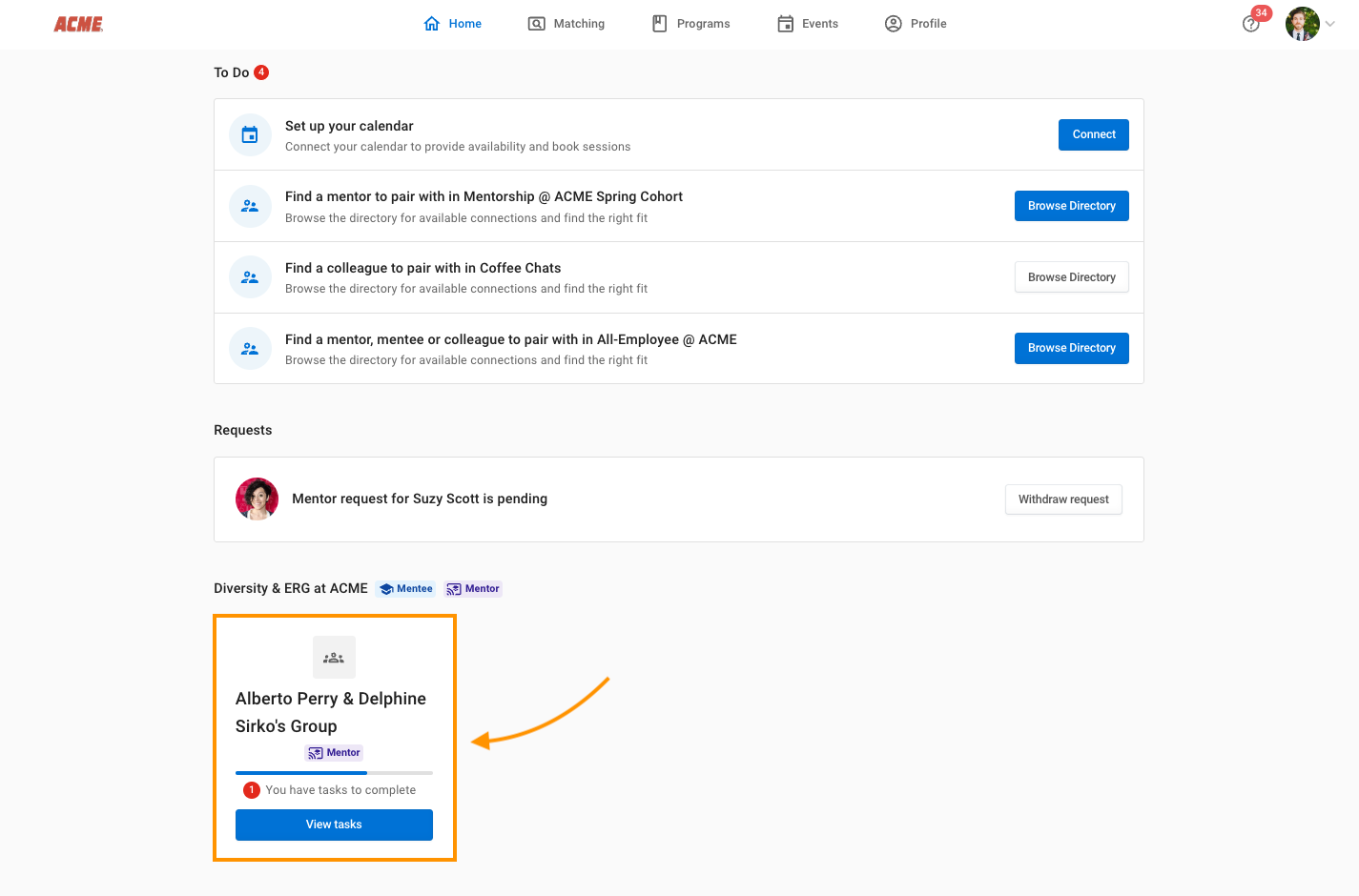
Task: Click the 'Diversity & ERG at ACME' heading
Action: point(291,588)
